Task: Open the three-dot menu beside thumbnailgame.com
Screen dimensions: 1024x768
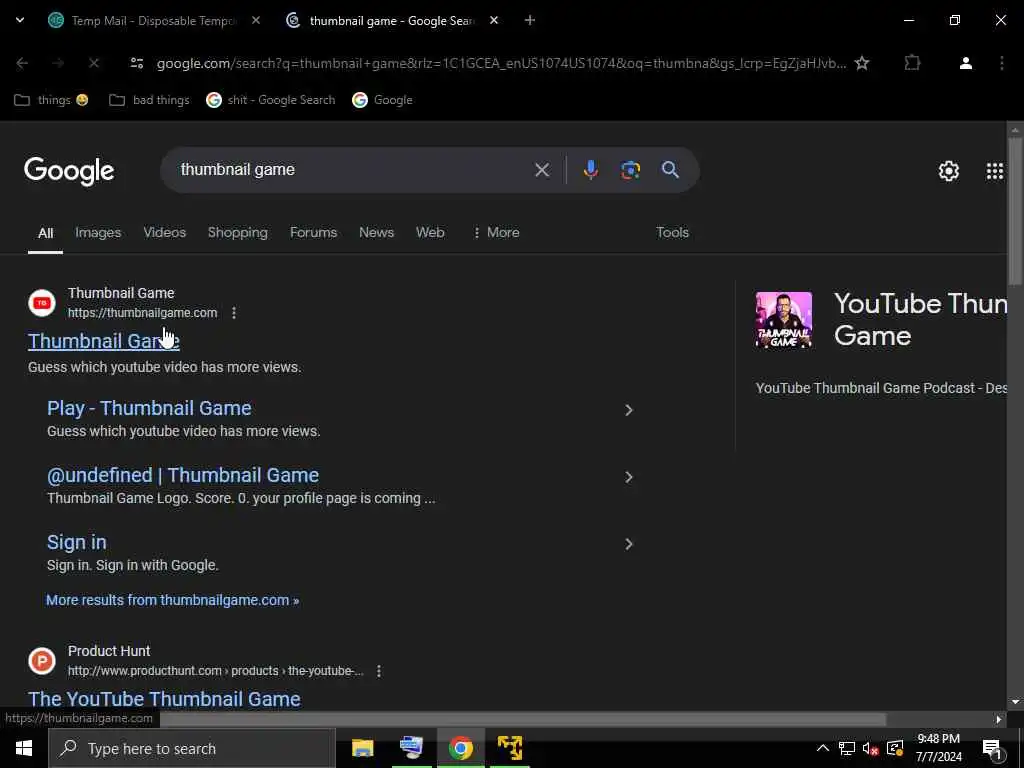Action: point(234,313)
